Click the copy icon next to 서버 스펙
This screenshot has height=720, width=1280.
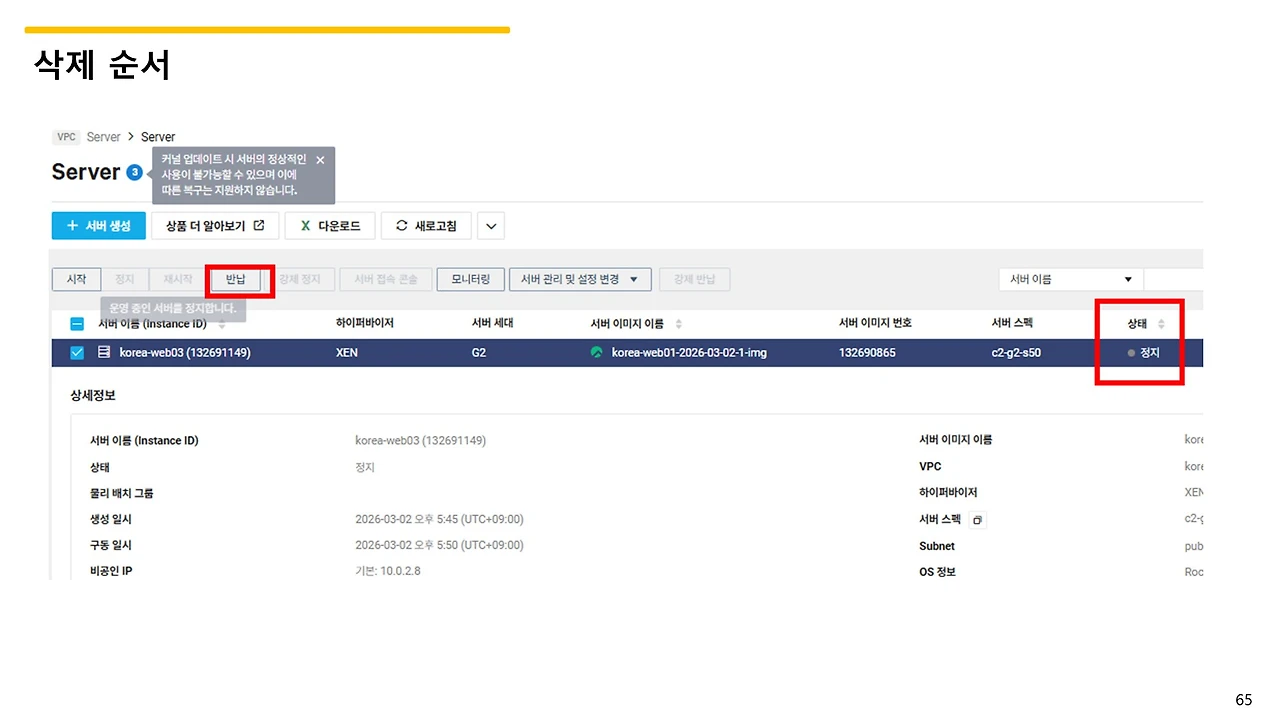click(x=978, y=520)
